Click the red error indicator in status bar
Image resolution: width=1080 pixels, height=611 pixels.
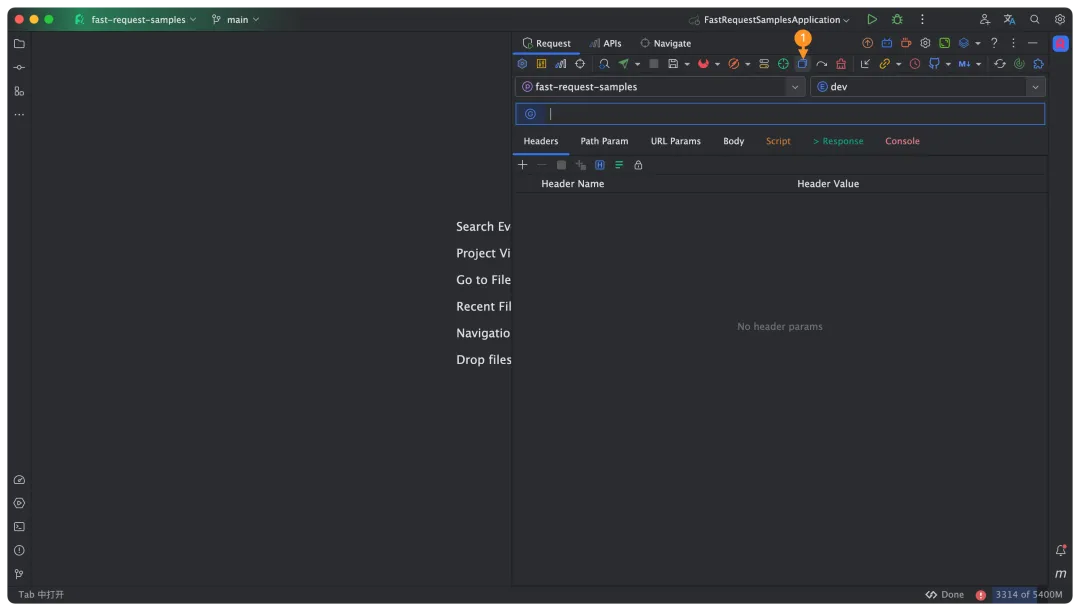[x=981, y=595]
